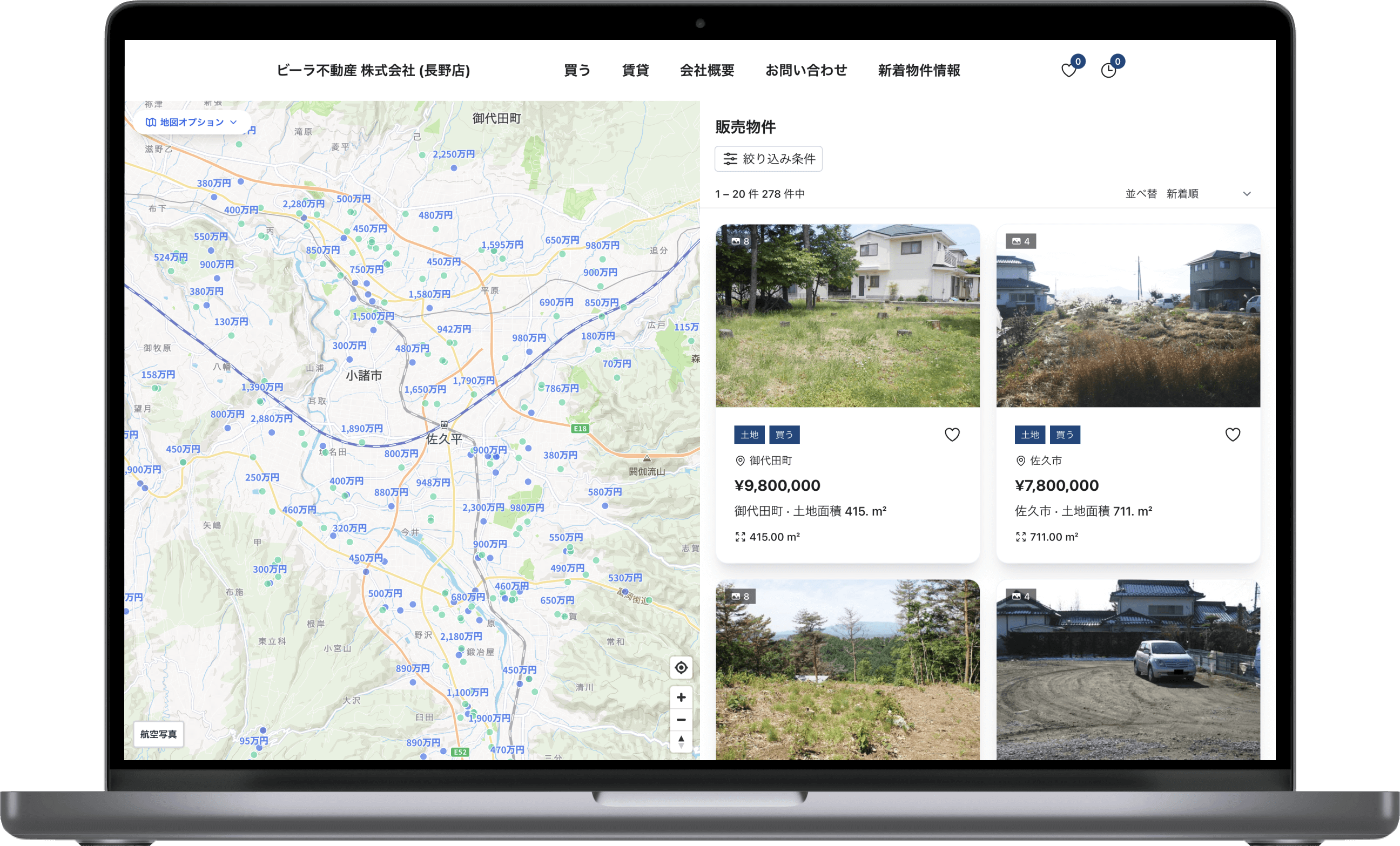The image size is (1400, 846).
Task: Click ¥9,800,000 price text
Action: pyautogui.click(x=777, y=485)
